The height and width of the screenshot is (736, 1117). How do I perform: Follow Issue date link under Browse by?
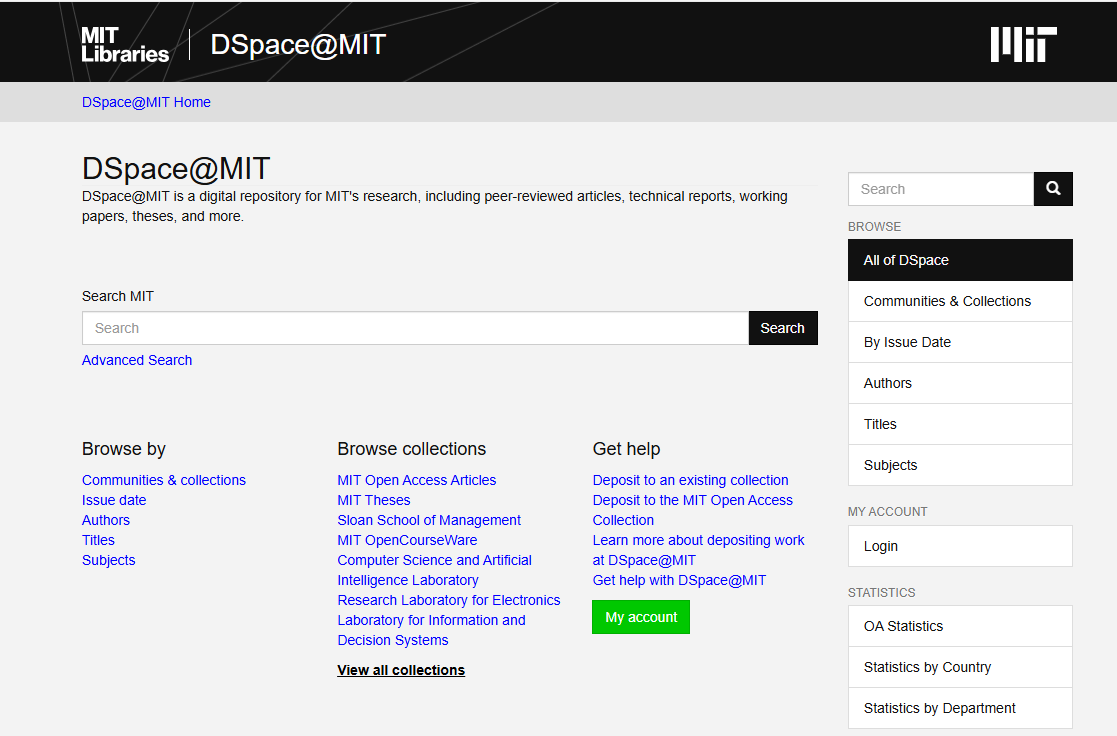(x=114, y=500)
